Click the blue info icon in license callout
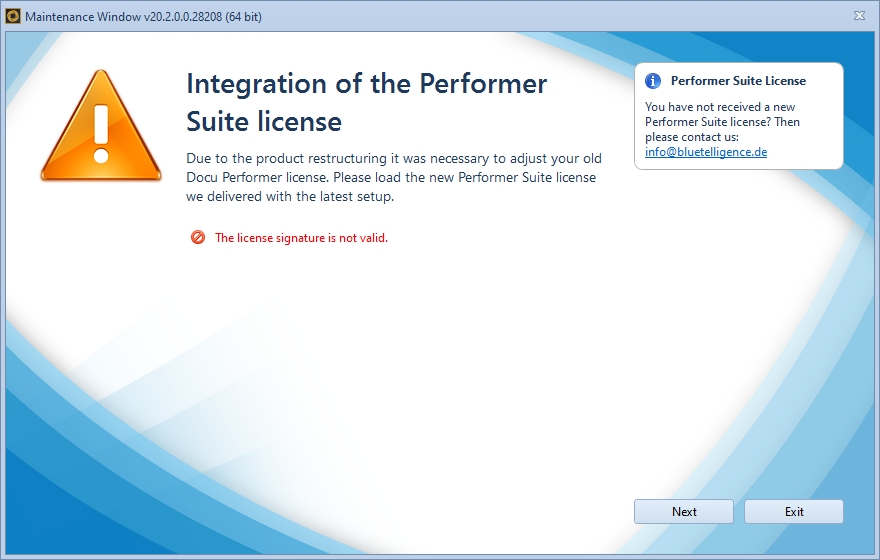This screenshot has width=880, height=560. 653,81
